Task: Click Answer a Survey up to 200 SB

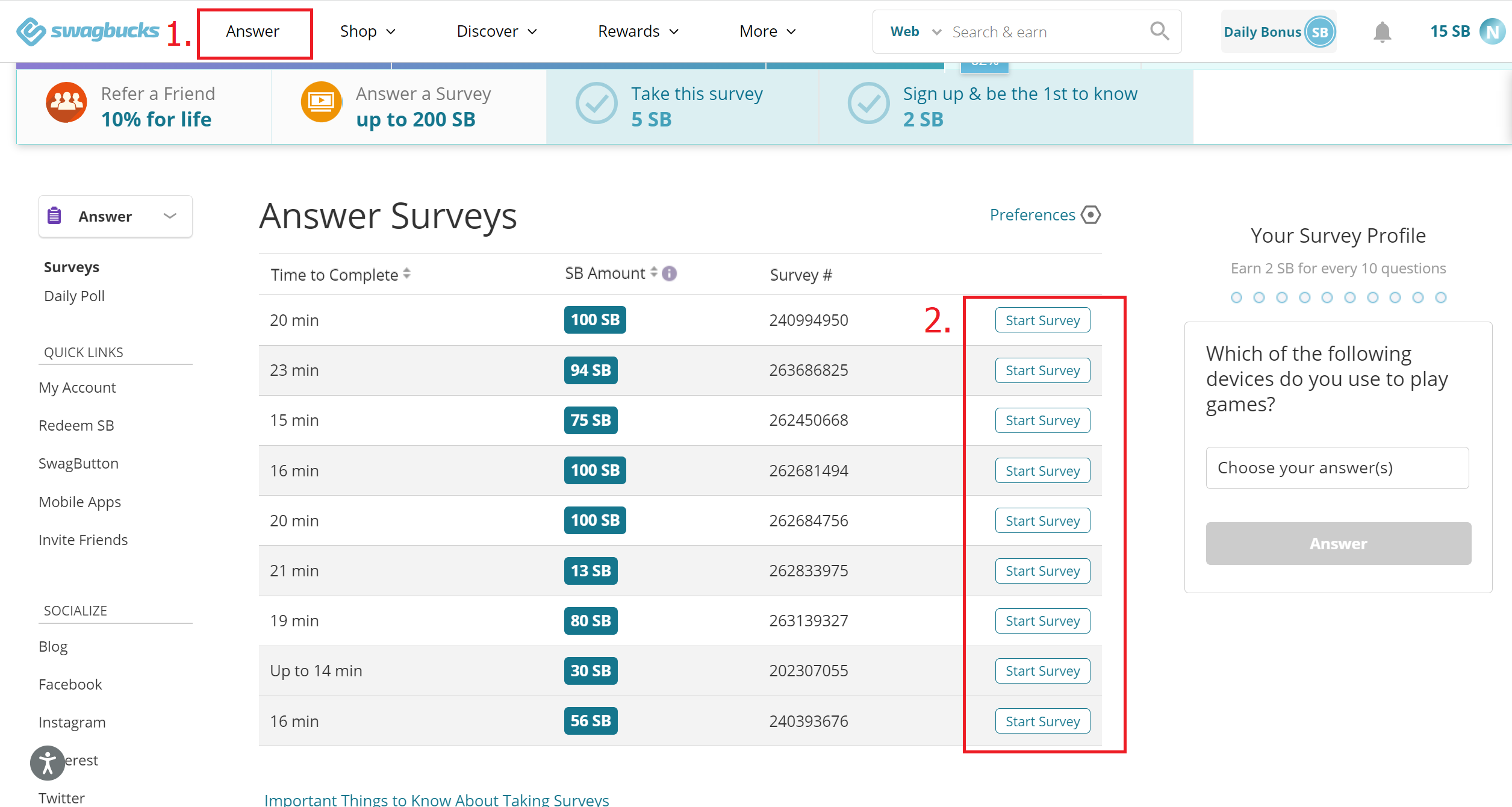Action: click(x=409, y=107)
